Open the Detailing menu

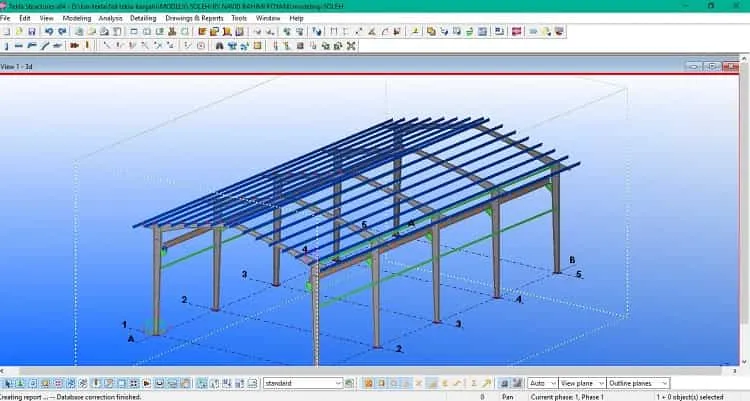(143, 18)
